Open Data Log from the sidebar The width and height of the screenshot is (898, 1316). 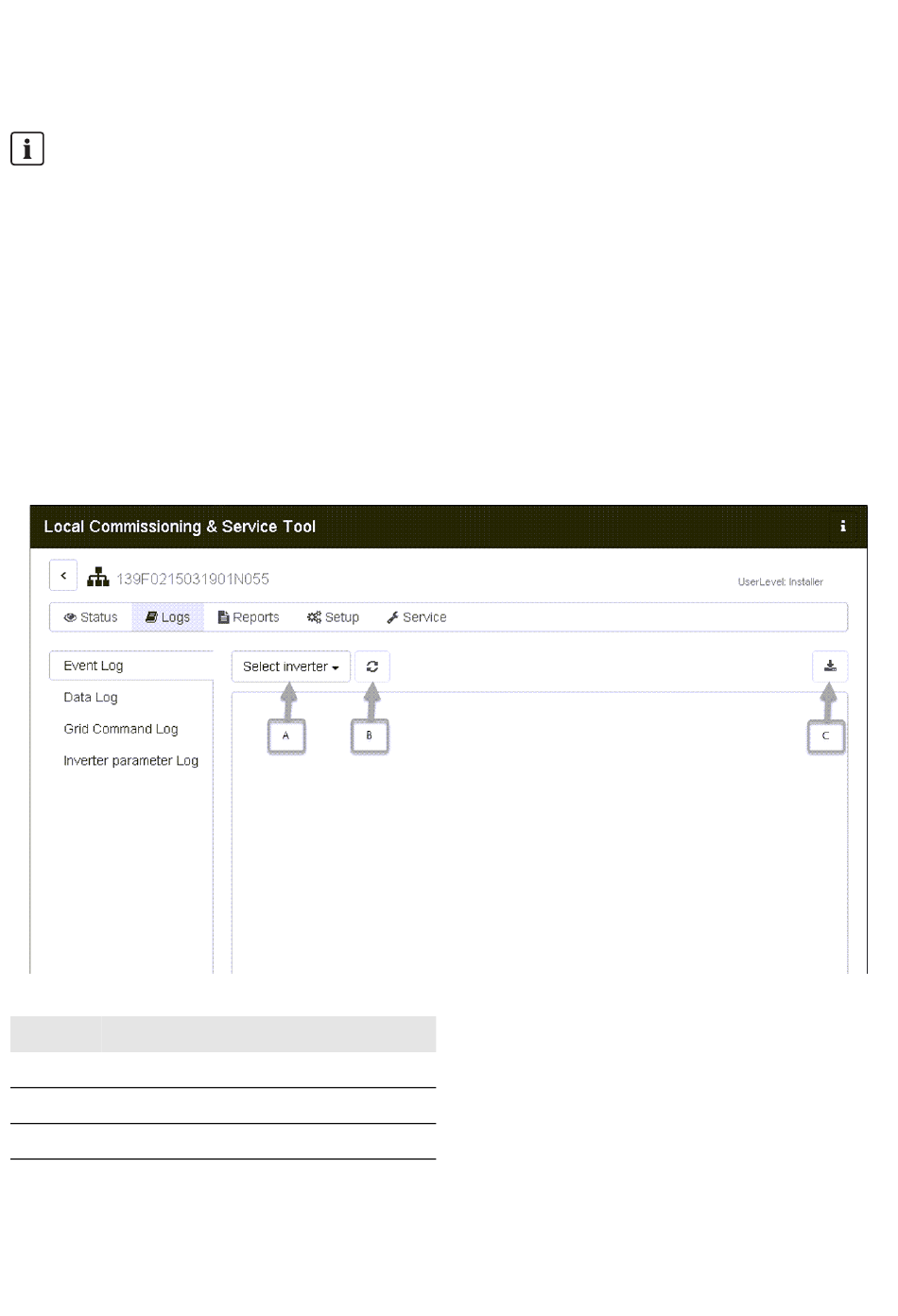coord(91,698)
